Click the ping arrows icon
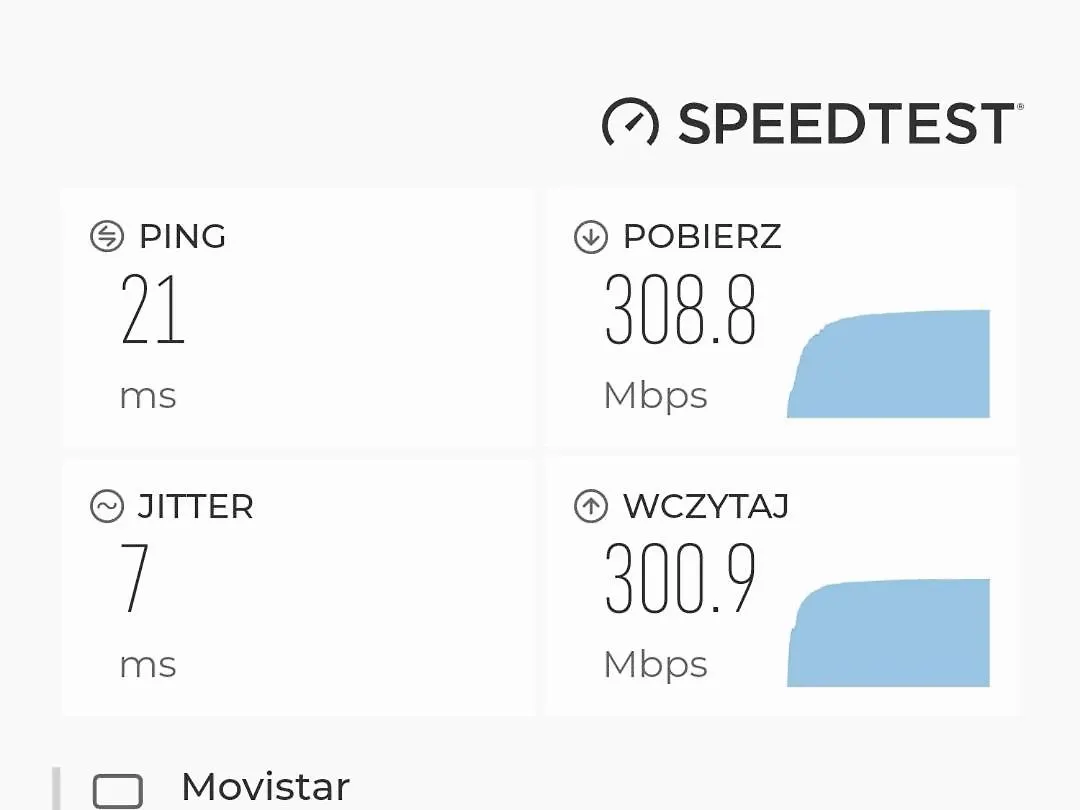 [107, 236]
